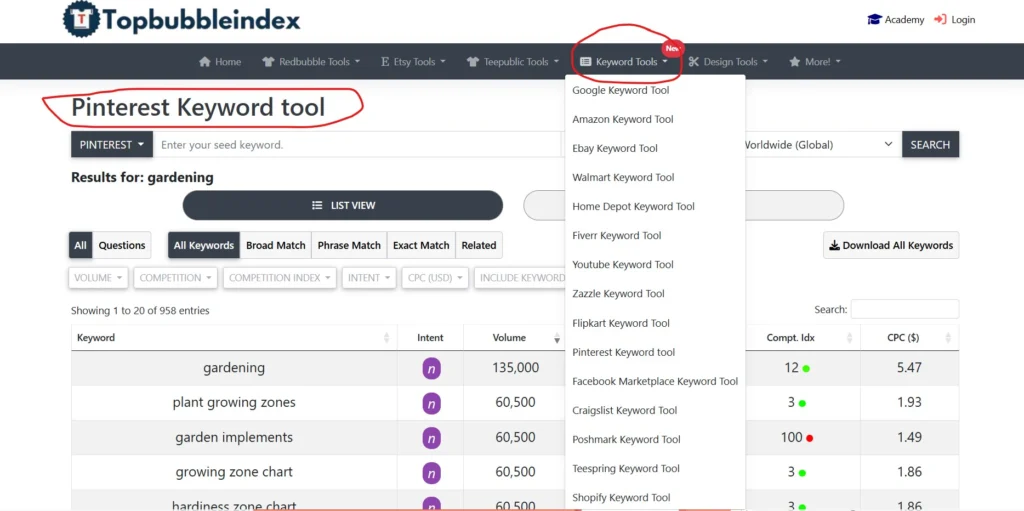Select the Related toggle
The image size is (1024, 511).
[479, 245]
